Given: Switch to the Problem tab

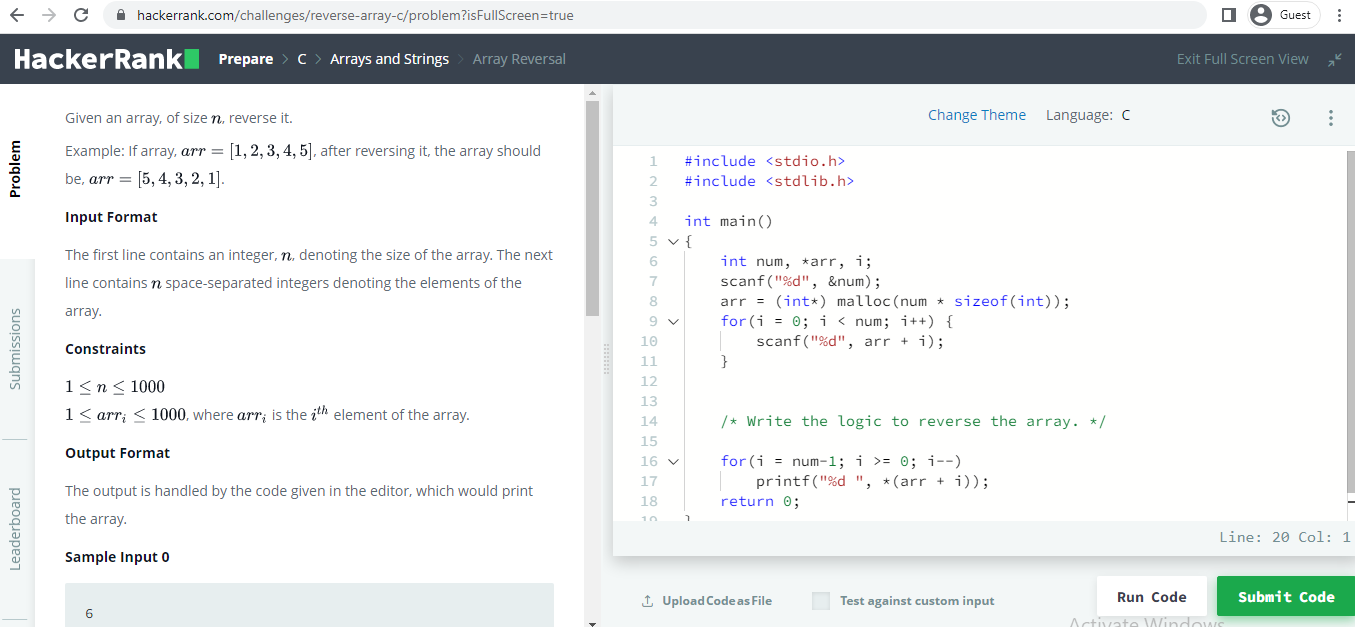Looking at the screenshot, I should [15, 169].
